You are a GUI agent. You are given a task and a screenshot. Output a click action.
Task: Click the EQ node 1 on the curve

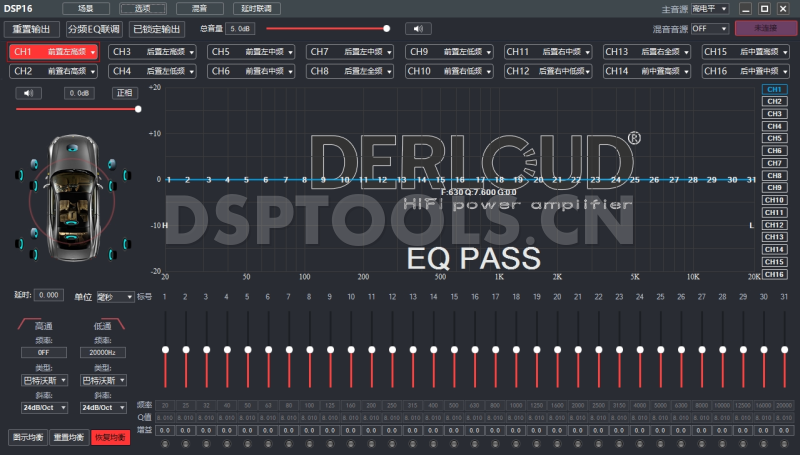168,180
